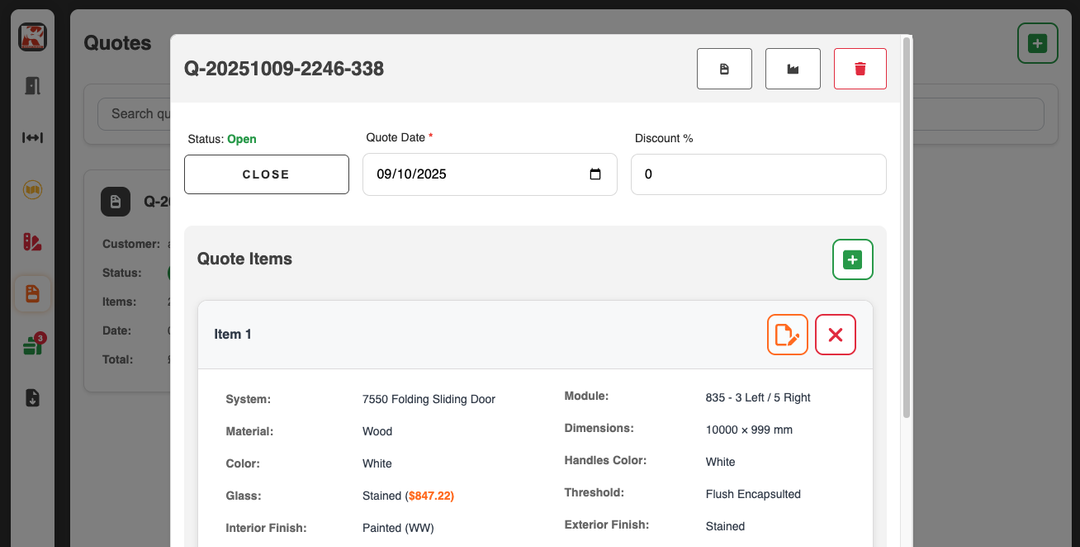This screenshot has width=1080, height=547.
Task: Open the file download icon in sidebar
Action: 32,398
